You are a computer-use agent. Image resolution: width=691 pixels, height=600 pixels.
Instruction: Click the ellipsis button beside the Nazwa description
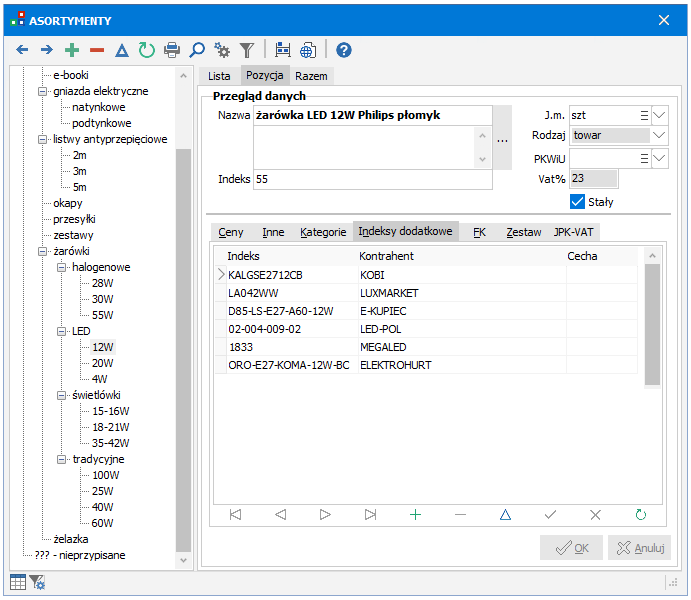pos(502,137)
